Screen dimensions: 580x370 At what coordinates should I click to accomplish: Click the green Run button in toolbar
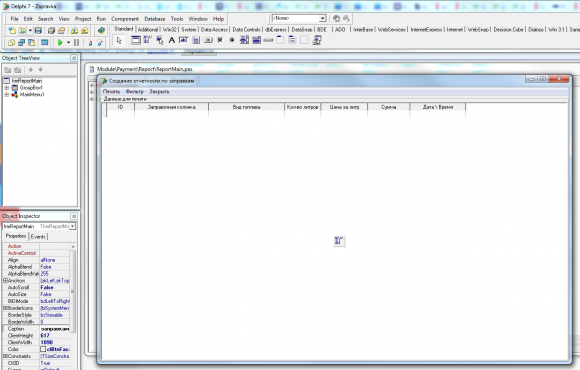click(60, 43)
